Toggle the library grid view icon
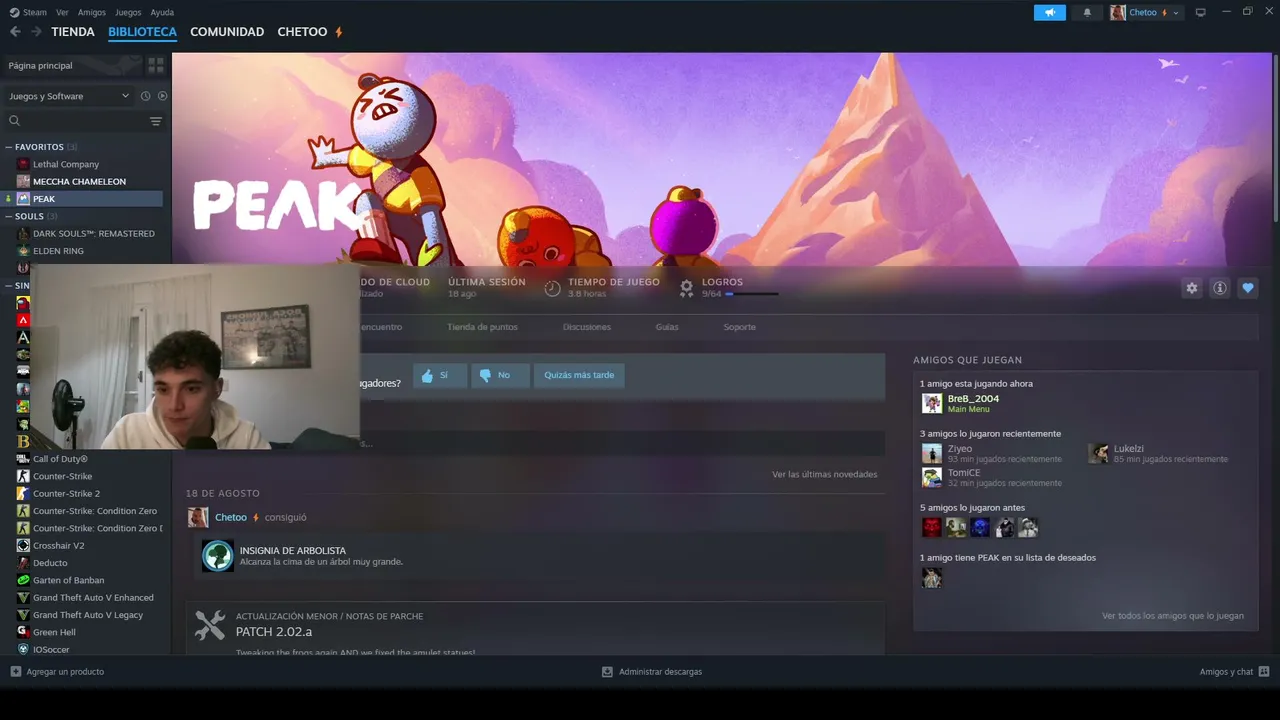Screen dimensions: 1280x720 coord(156,65)
